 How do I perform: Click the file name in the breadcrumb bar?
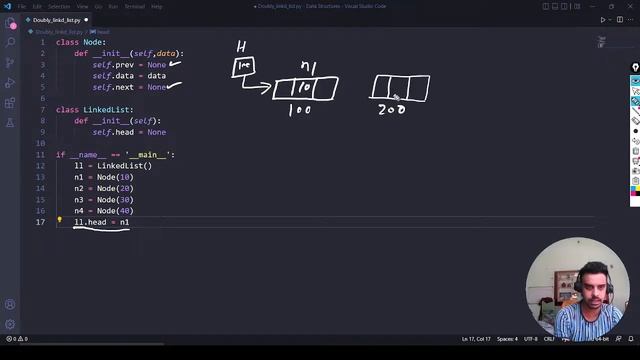pos(59,32)
